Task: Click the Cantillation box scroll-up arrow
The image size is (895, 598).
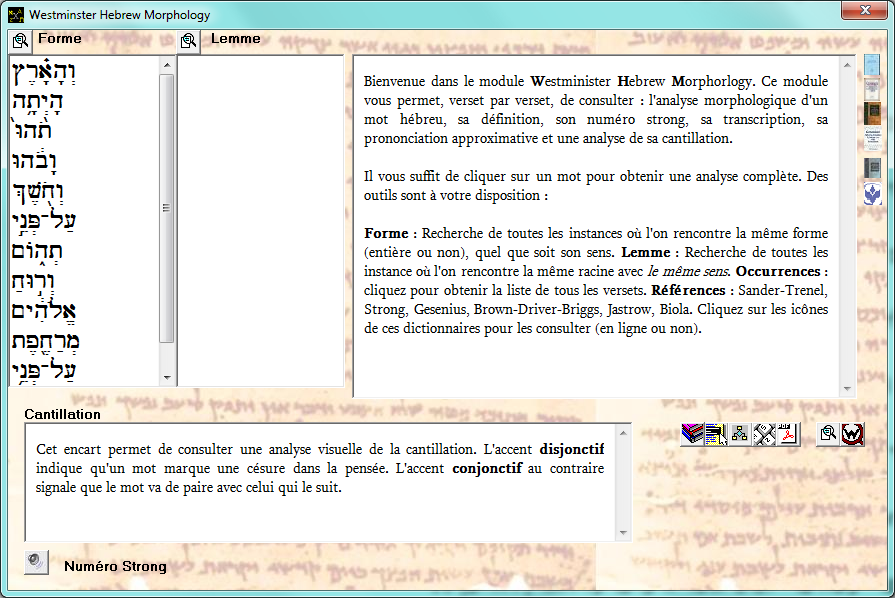Action: [623, 434]
